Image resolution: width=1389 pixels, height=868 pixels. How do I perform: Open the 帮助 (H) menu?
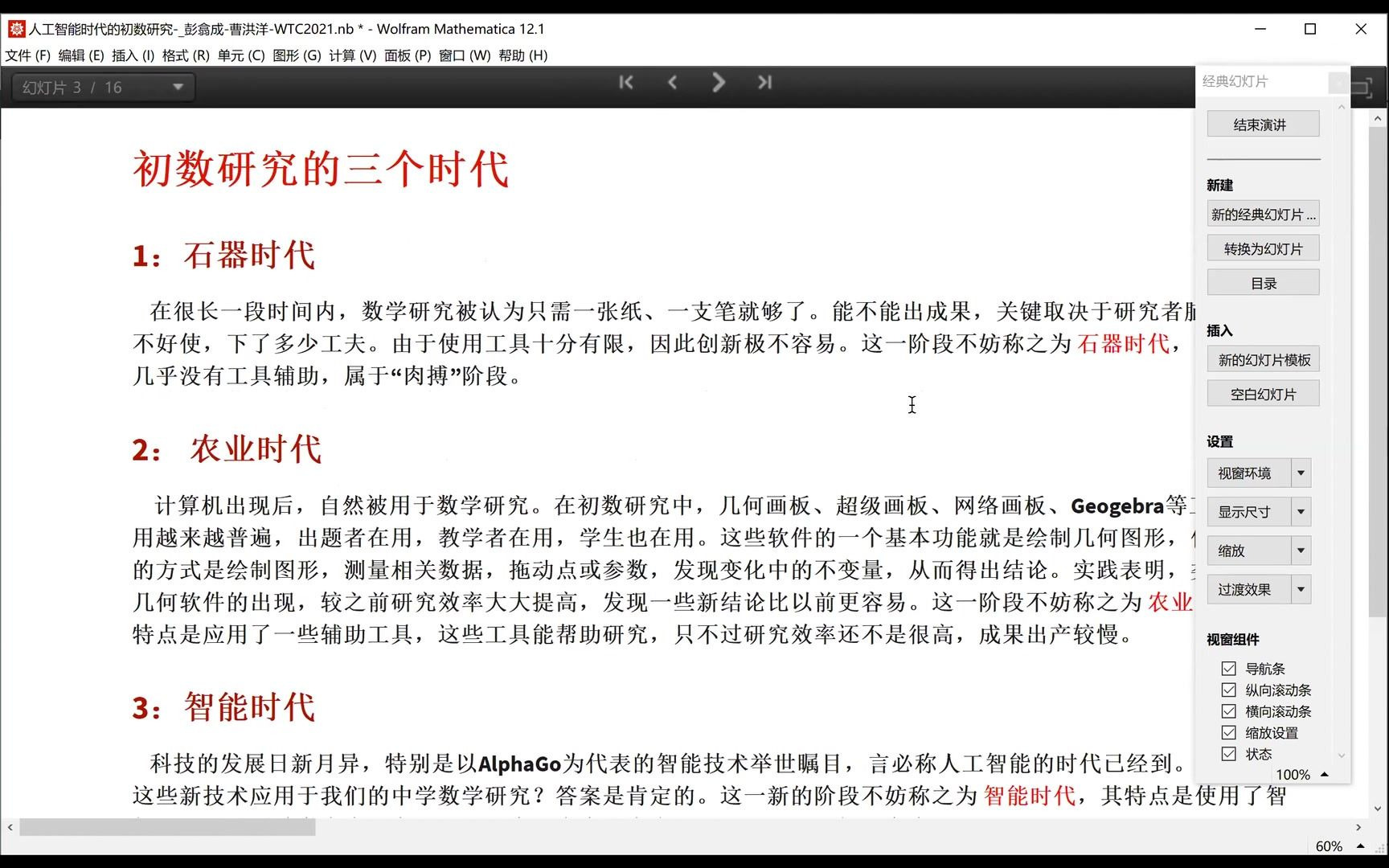[523, 55]
